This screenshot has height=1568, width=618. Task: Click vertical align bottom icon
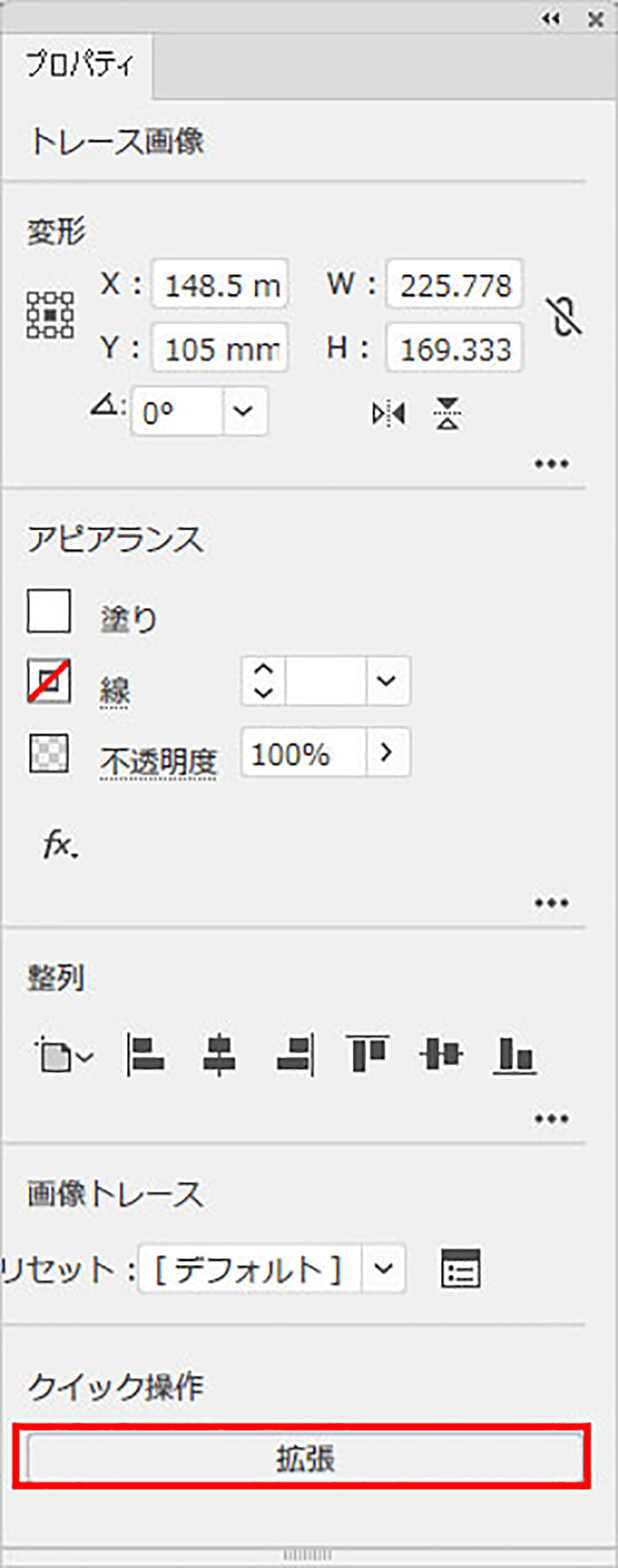(x=514, y=1054)
